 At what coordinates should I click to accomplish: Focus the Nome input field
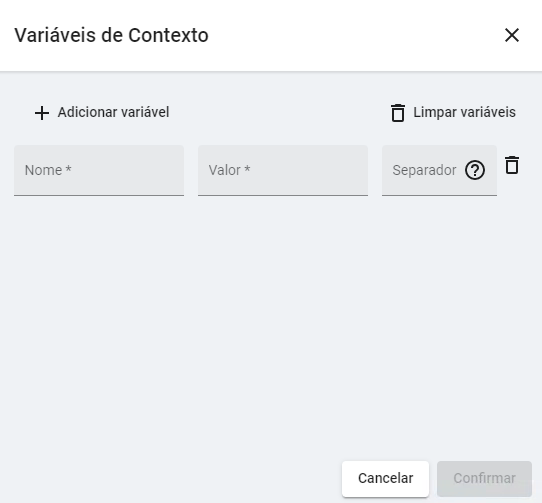point(99,170)
